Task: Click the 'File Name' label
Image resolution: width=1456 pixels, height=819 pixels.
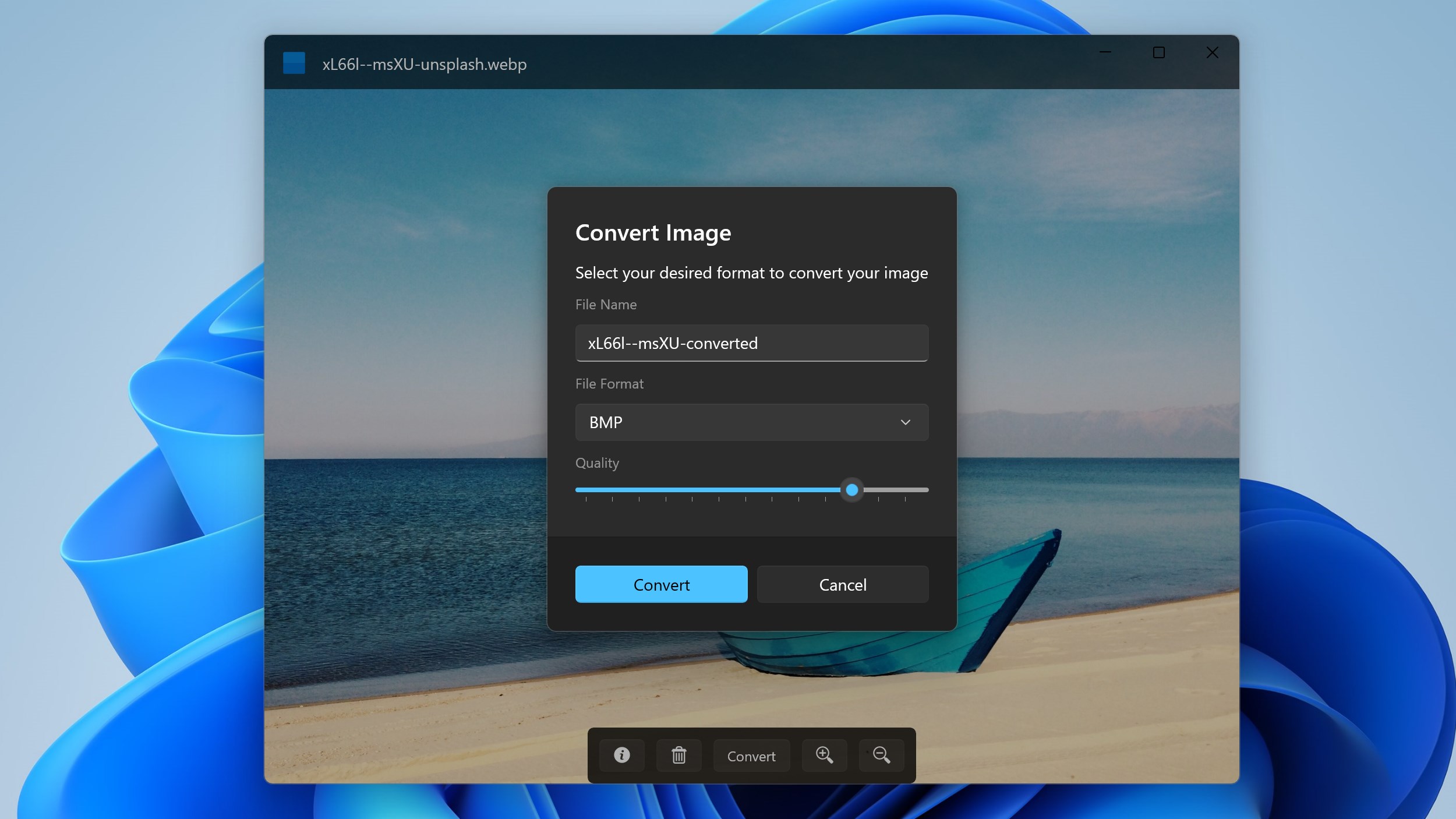Action: (606, 305)
